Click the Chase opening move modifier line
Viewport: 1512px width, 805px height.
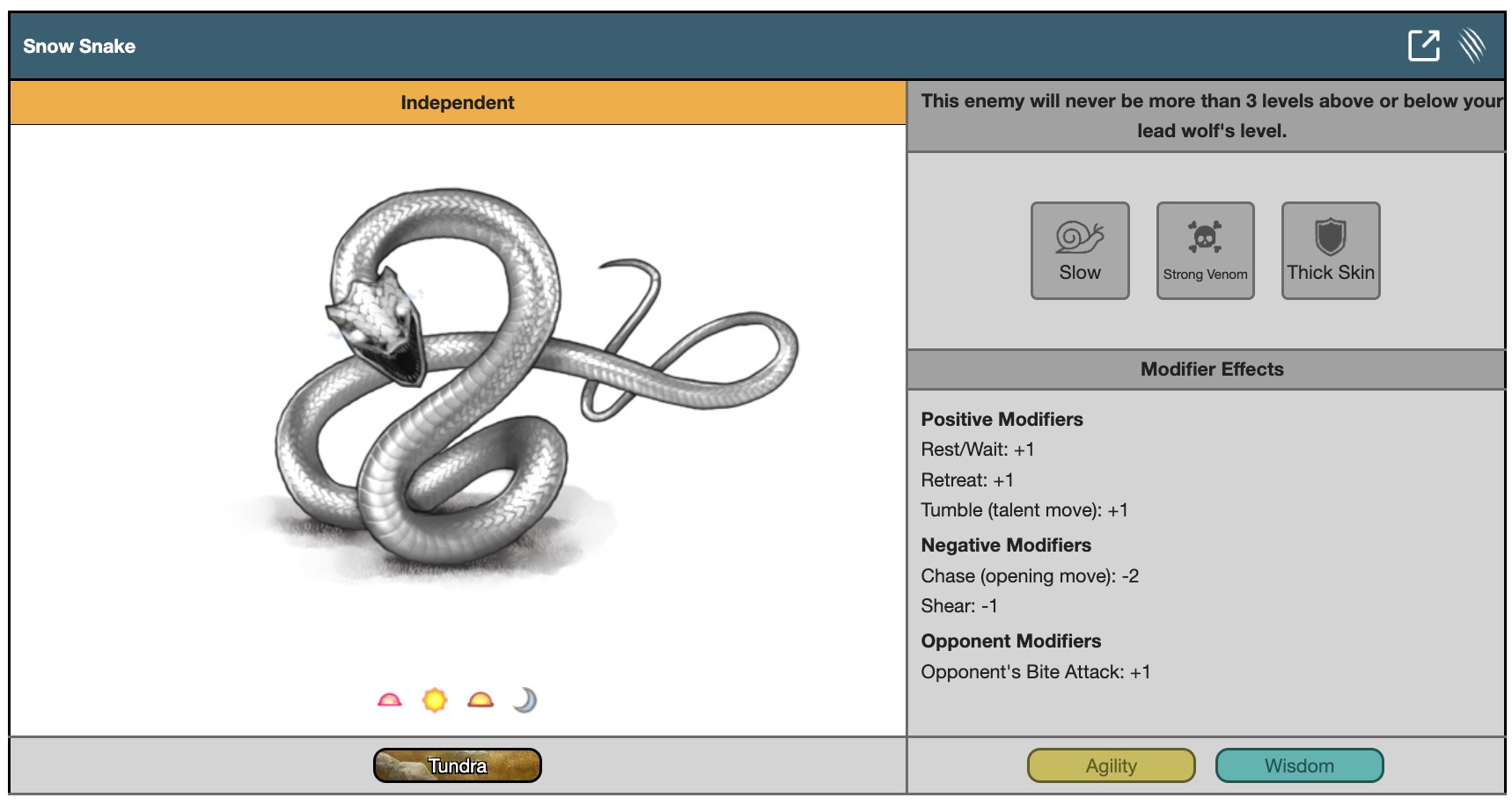click(x=1029, y=576)
